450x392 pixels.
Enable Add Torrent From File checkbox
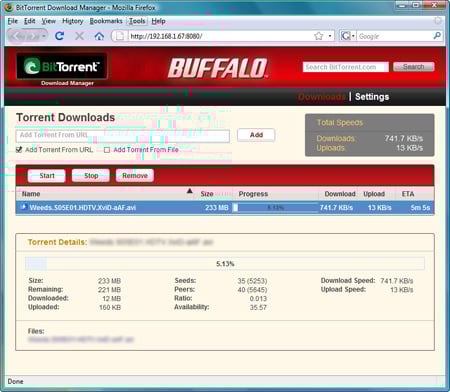[107, 150]
